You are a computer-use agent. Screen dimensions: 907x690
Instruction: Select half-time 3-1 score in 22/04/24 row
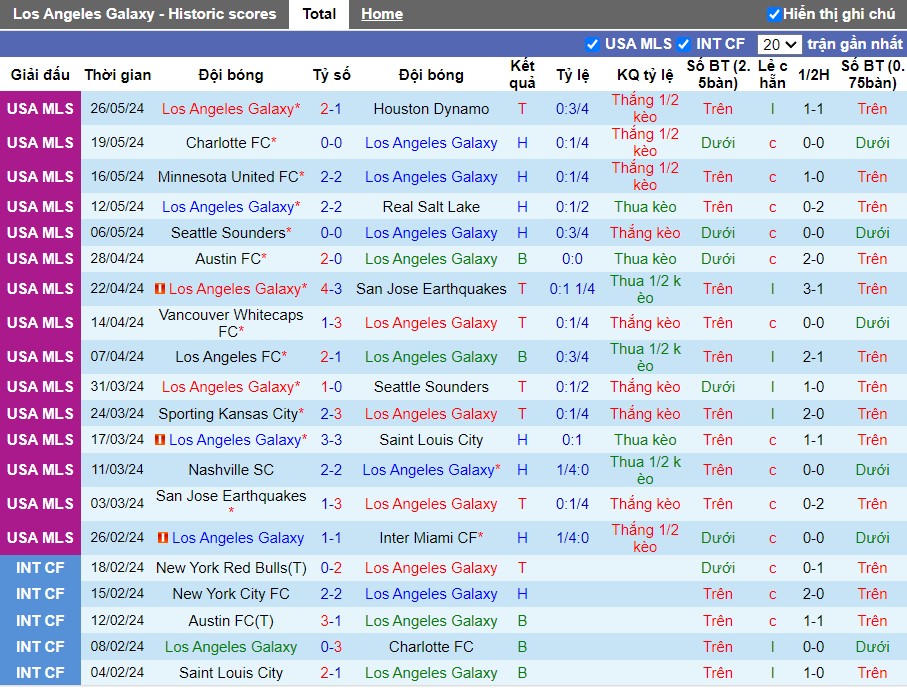pos(813,289)
